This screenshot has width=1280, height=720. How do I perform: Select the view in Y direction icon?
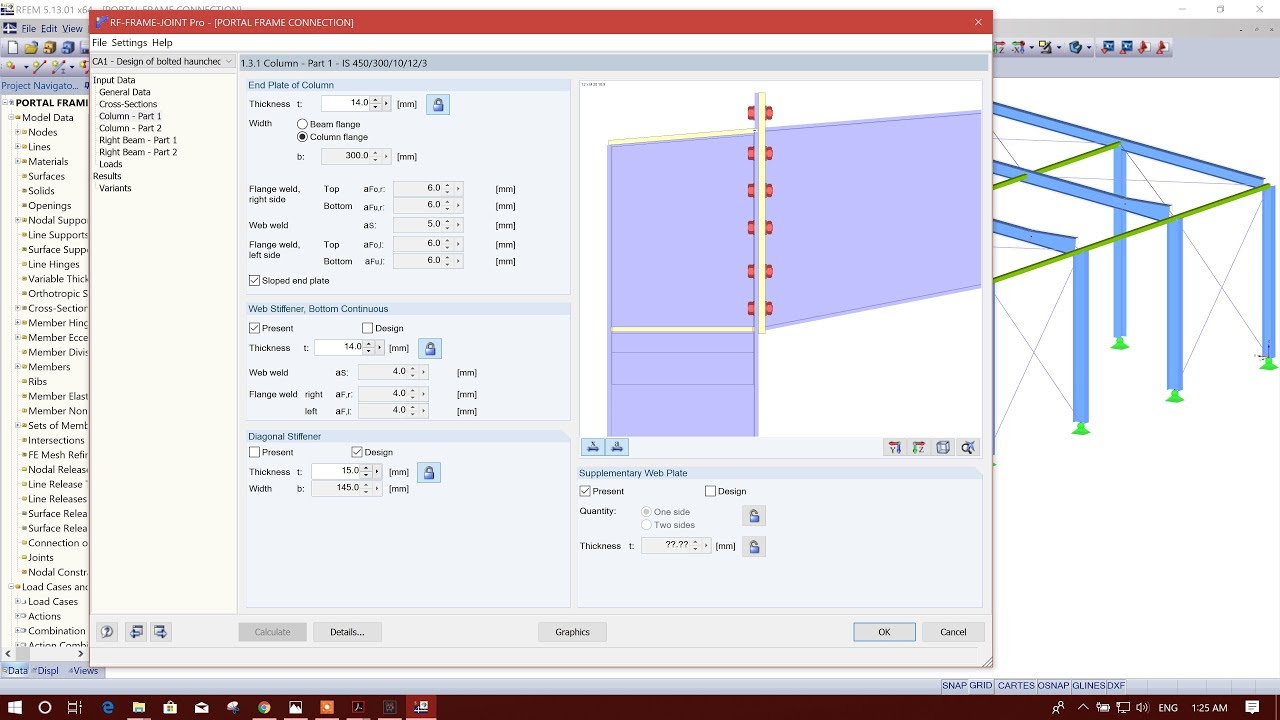tap(895, 447)
